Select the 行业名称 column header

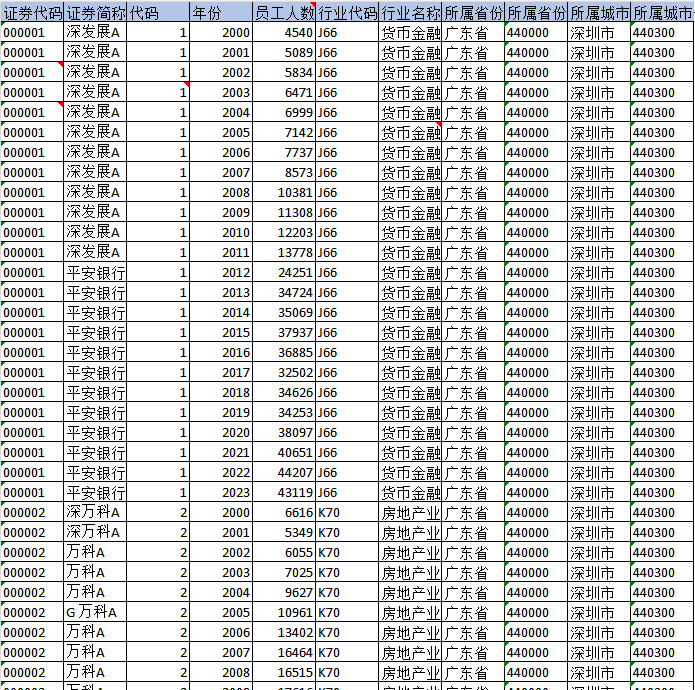pyautogui.click(x=410, y=13)
